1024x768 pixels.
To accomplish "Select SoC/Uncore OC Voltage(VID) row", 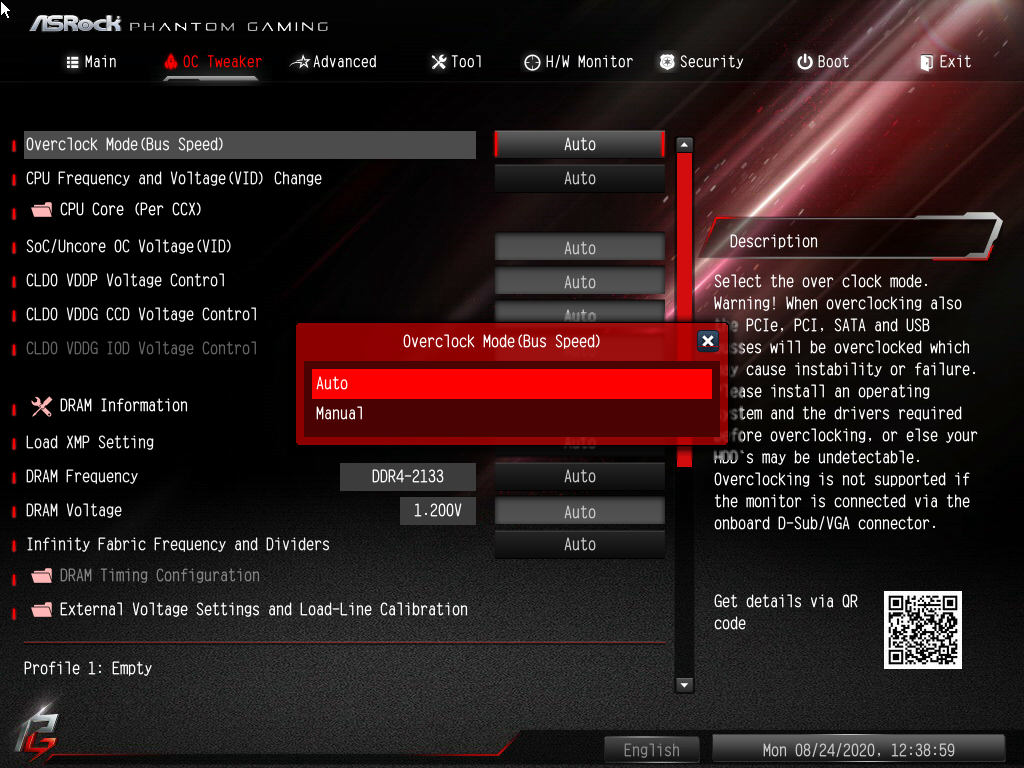I will (129, 246).
